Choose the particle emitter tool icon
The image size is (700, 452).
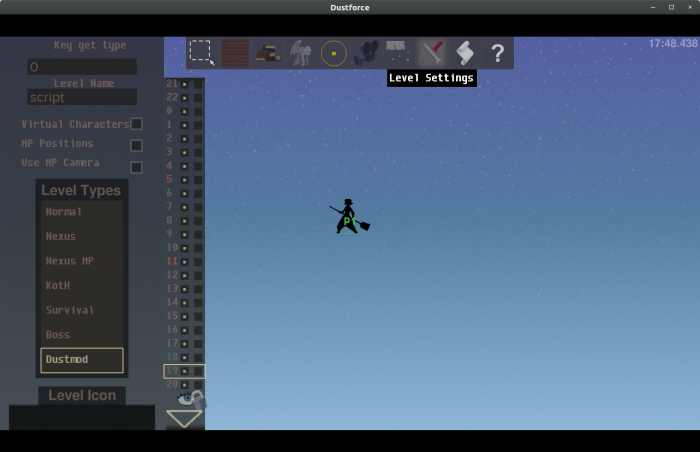point(398,53)
